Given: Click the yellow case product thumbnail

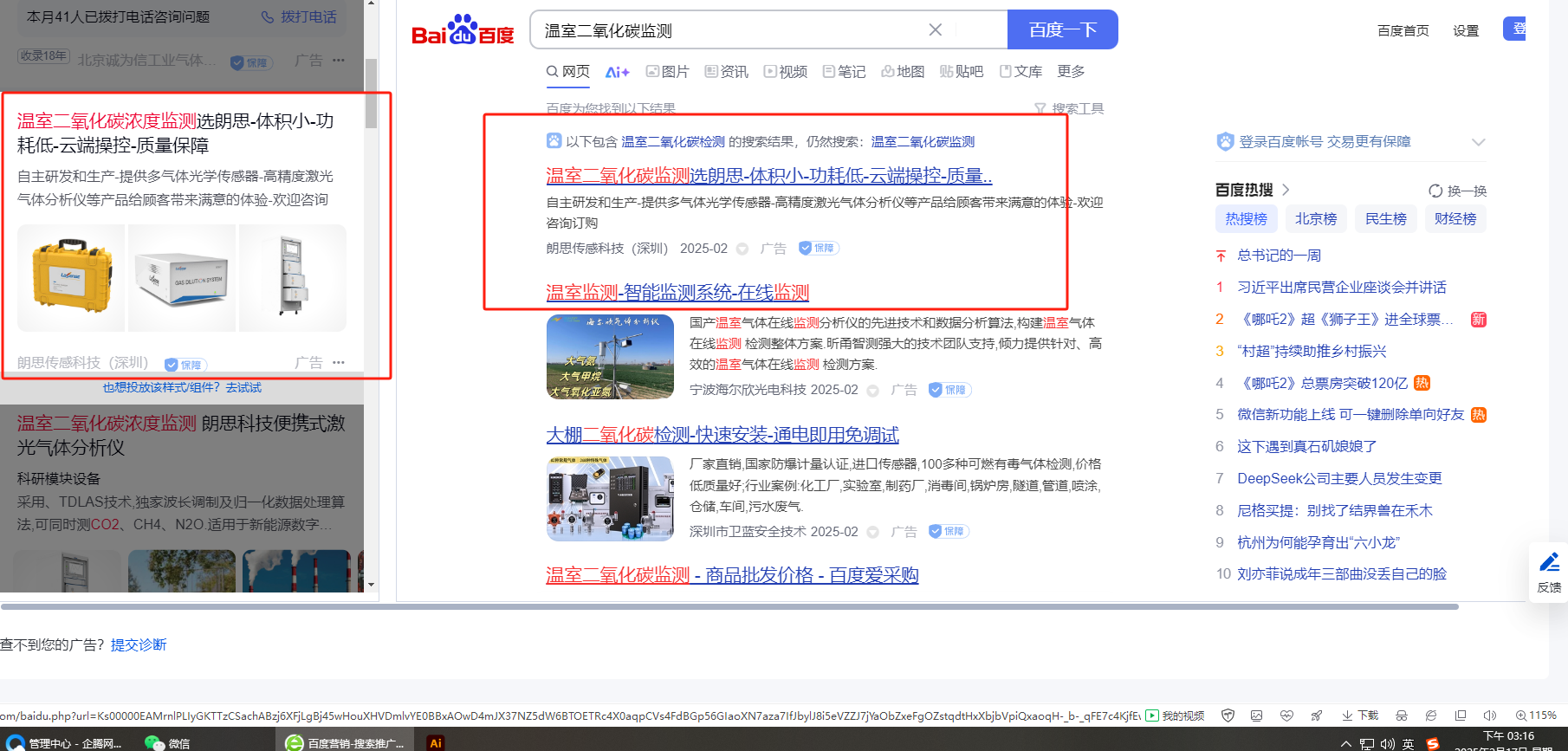Looking at the screenshot, I should point(71,278).
